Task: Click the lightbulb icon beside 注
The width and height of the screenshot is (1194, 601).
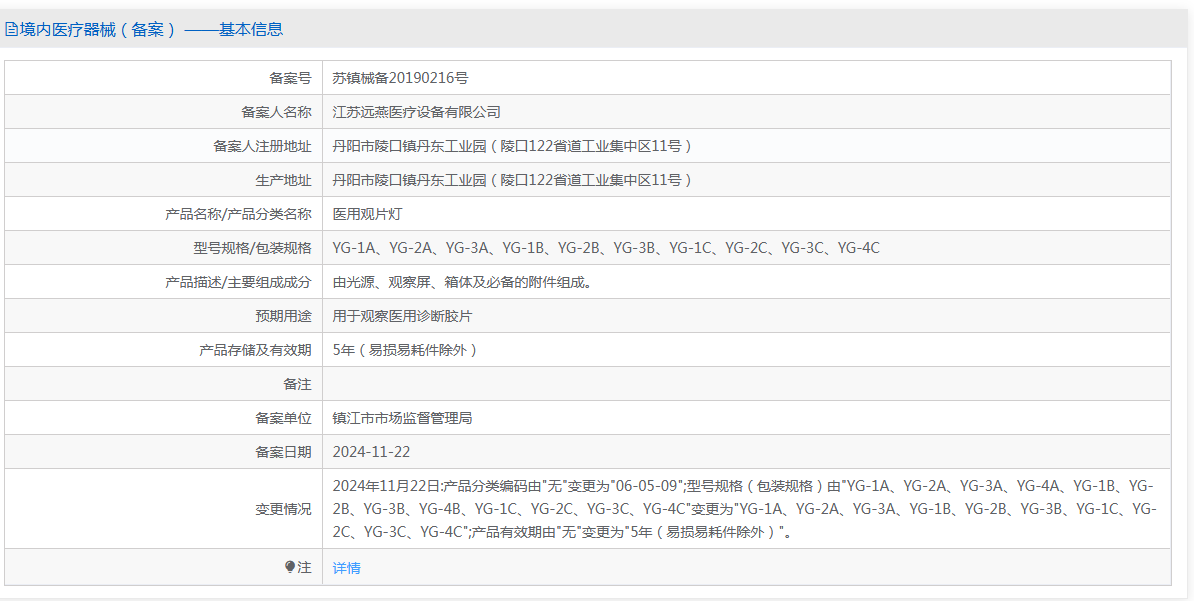Action: [289, 567]
